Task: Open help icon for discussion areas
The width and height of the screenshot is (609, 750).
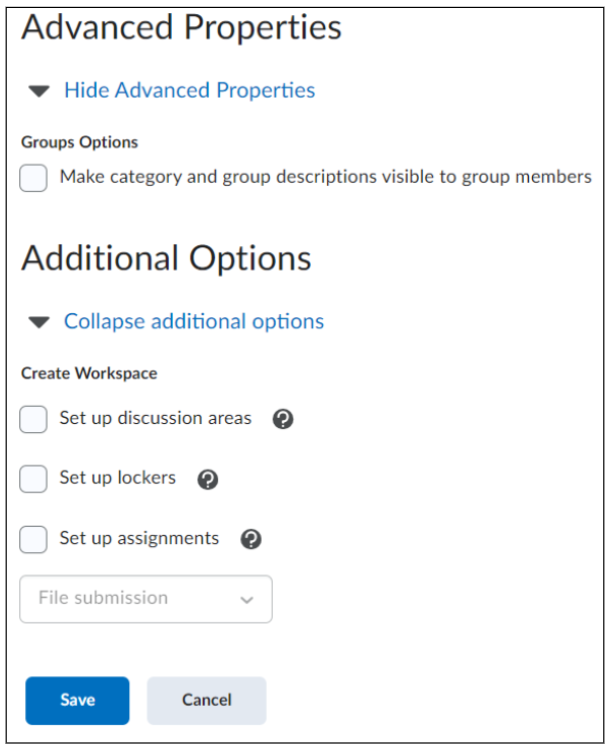Action: coord(283,419)
